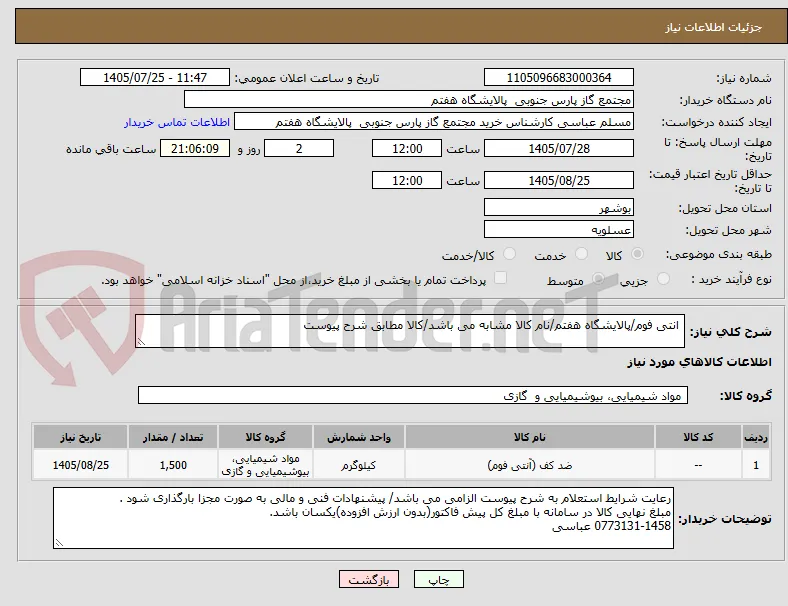Click the تعداد / مقدار column header
This screenshot has height=606, width=788.
[173, 437]
